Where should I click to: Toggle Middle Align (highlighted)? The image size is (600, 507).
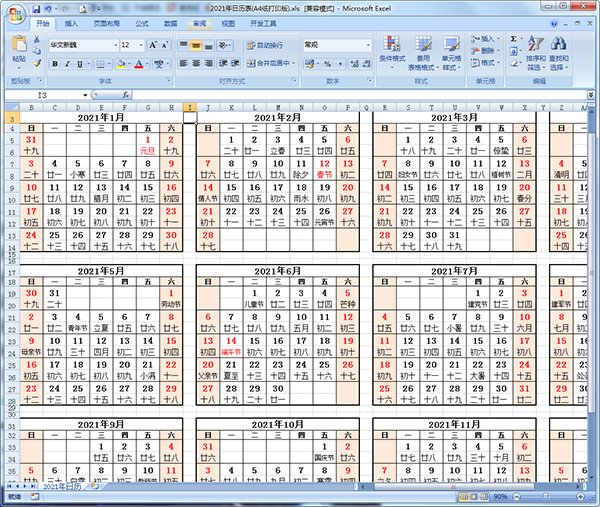196,45
